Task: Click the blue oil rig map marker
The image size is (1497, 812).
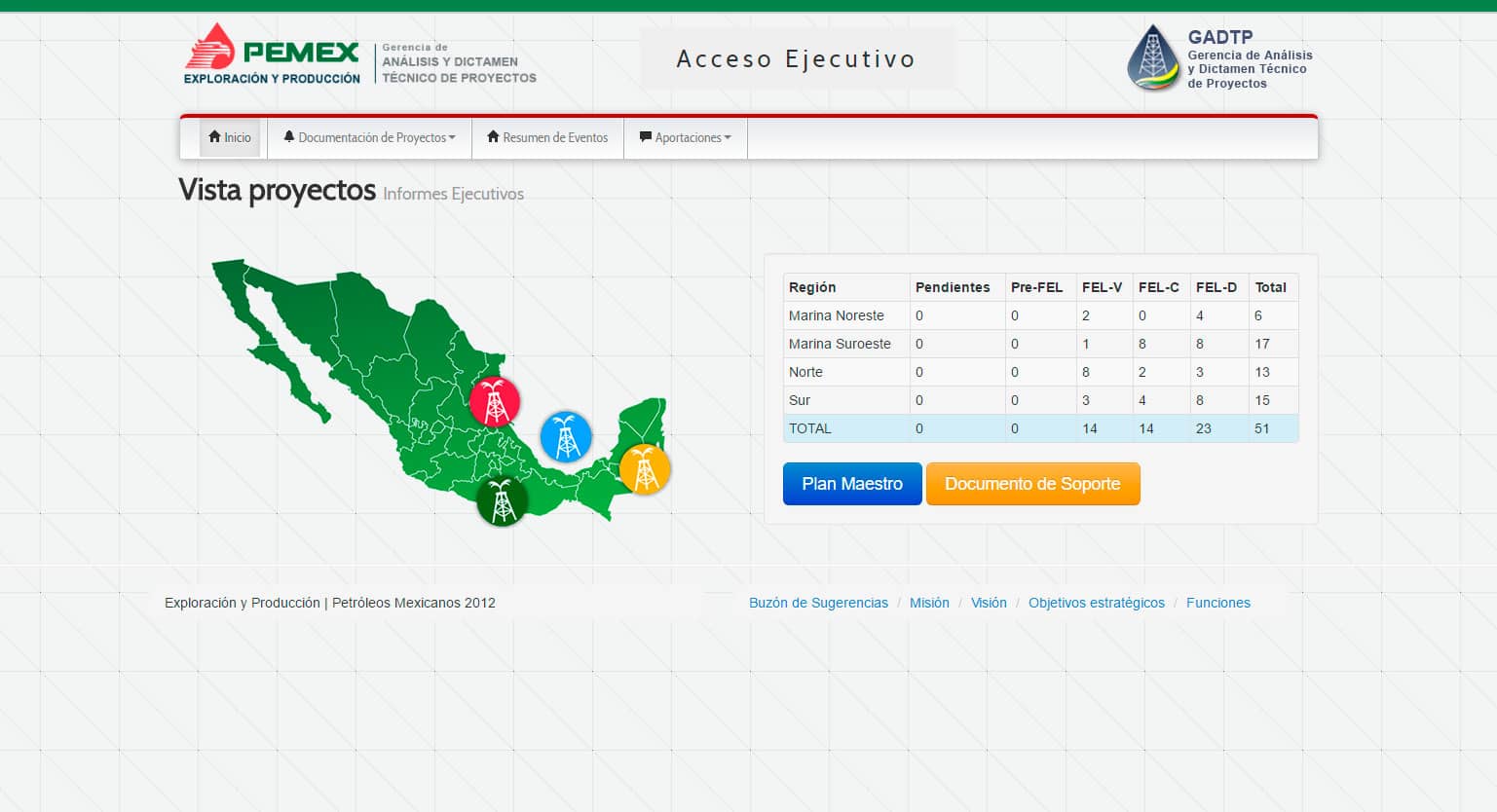Action: tap(566, 436)
